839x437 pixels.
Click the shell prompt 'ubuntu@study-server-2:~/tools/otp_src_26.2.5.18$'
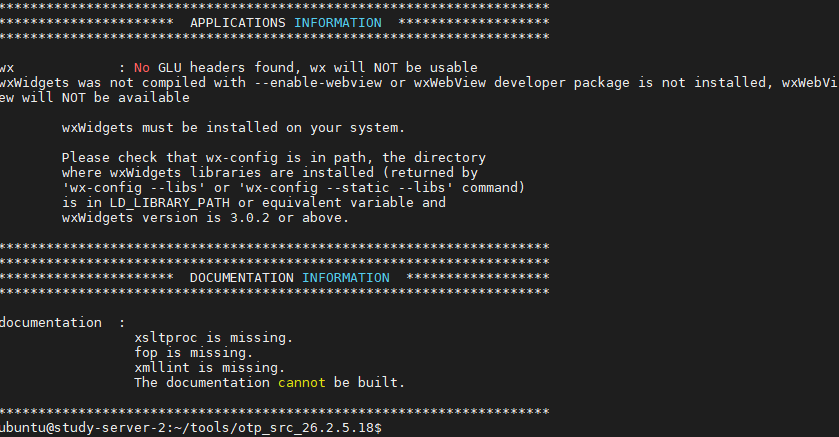point(191,428)
